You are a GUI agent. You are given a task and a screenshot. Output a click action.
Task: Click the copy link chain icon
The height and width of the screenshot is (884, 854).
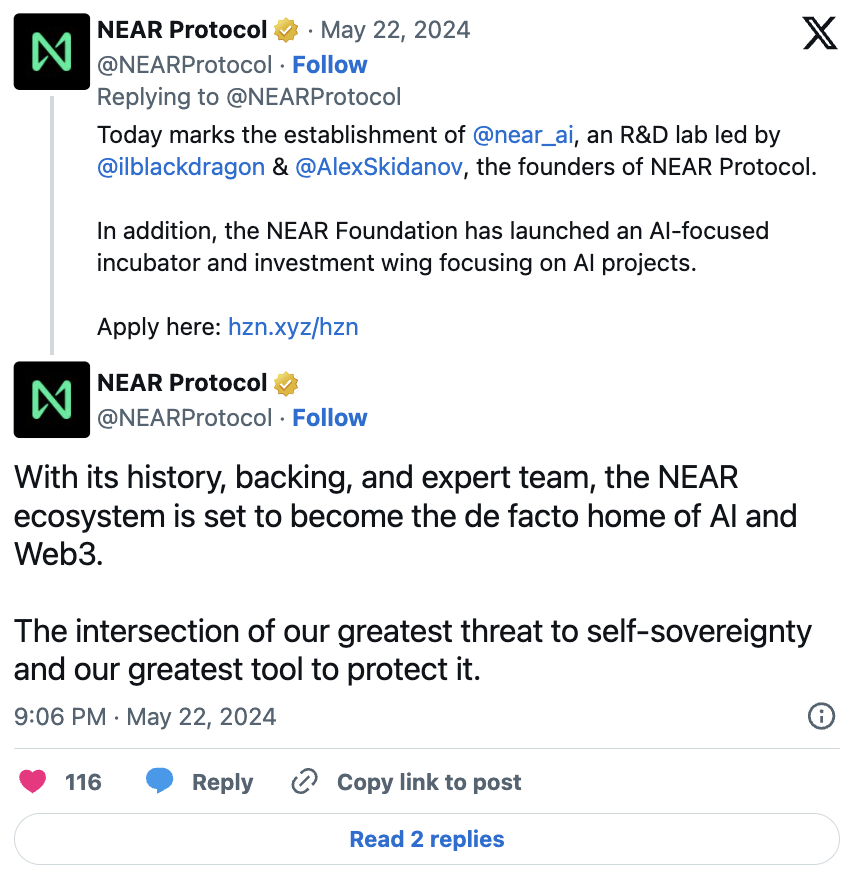click(304, 781)
